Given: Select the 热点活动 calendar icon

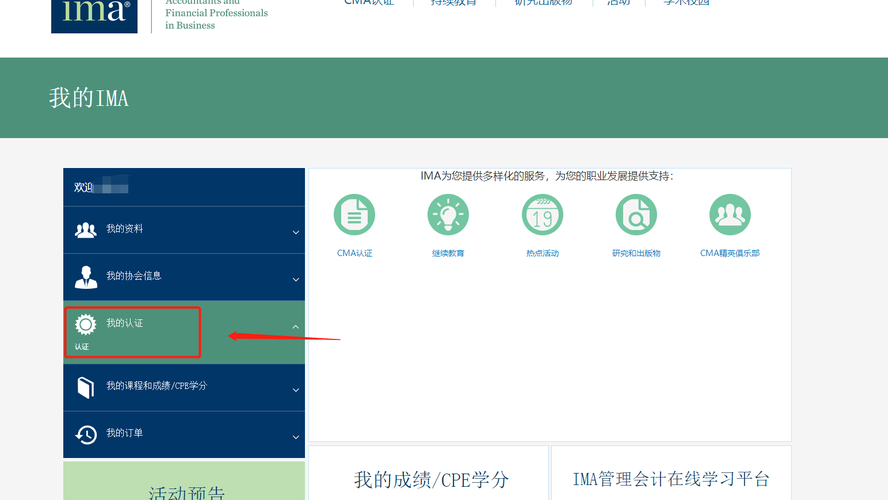Looking at the screenshot, I should (x=542, y=215).
